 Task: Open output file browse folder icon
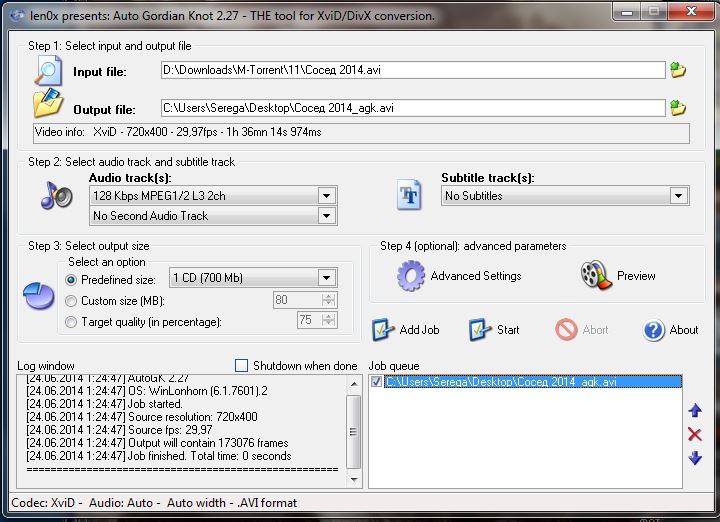pos(678,108)
